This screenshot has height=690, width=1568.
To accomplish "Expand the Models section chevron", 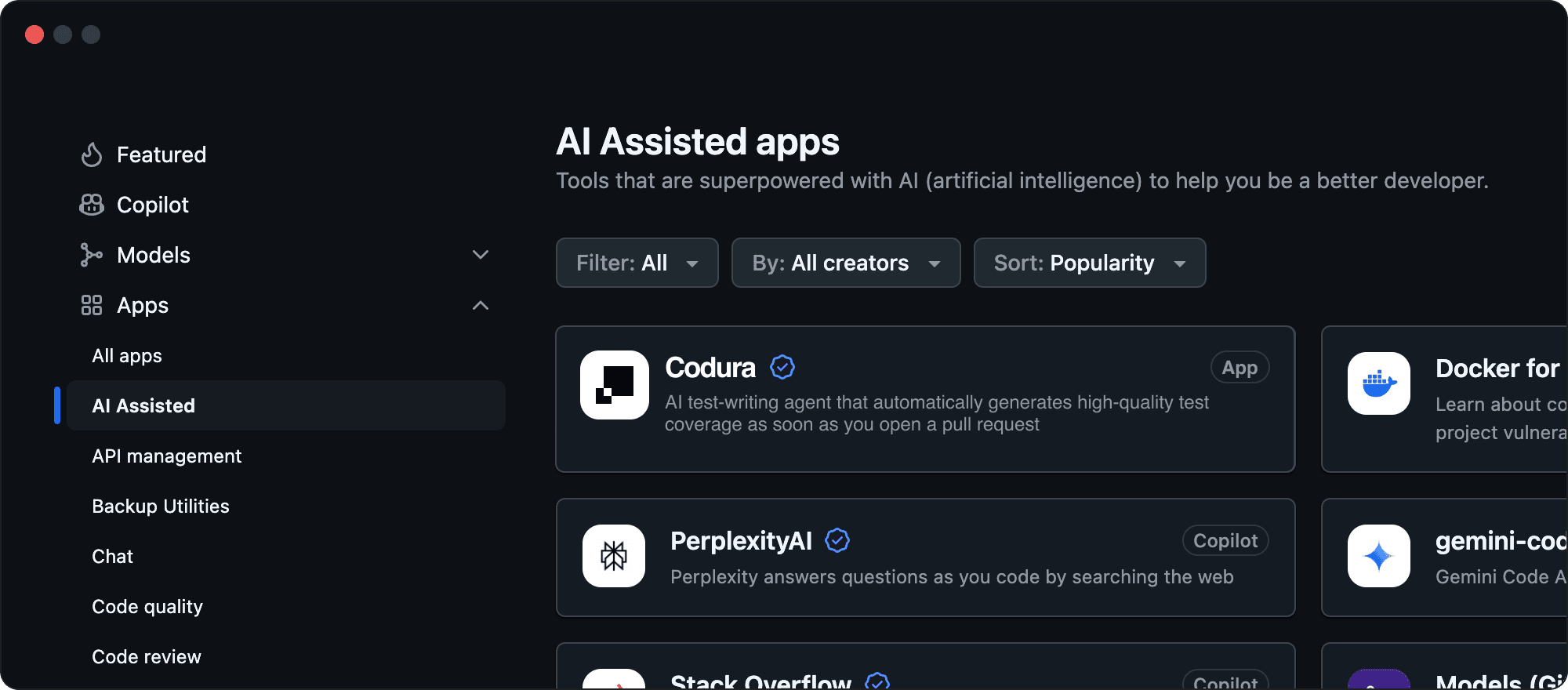I will click(x=481, y=255).
